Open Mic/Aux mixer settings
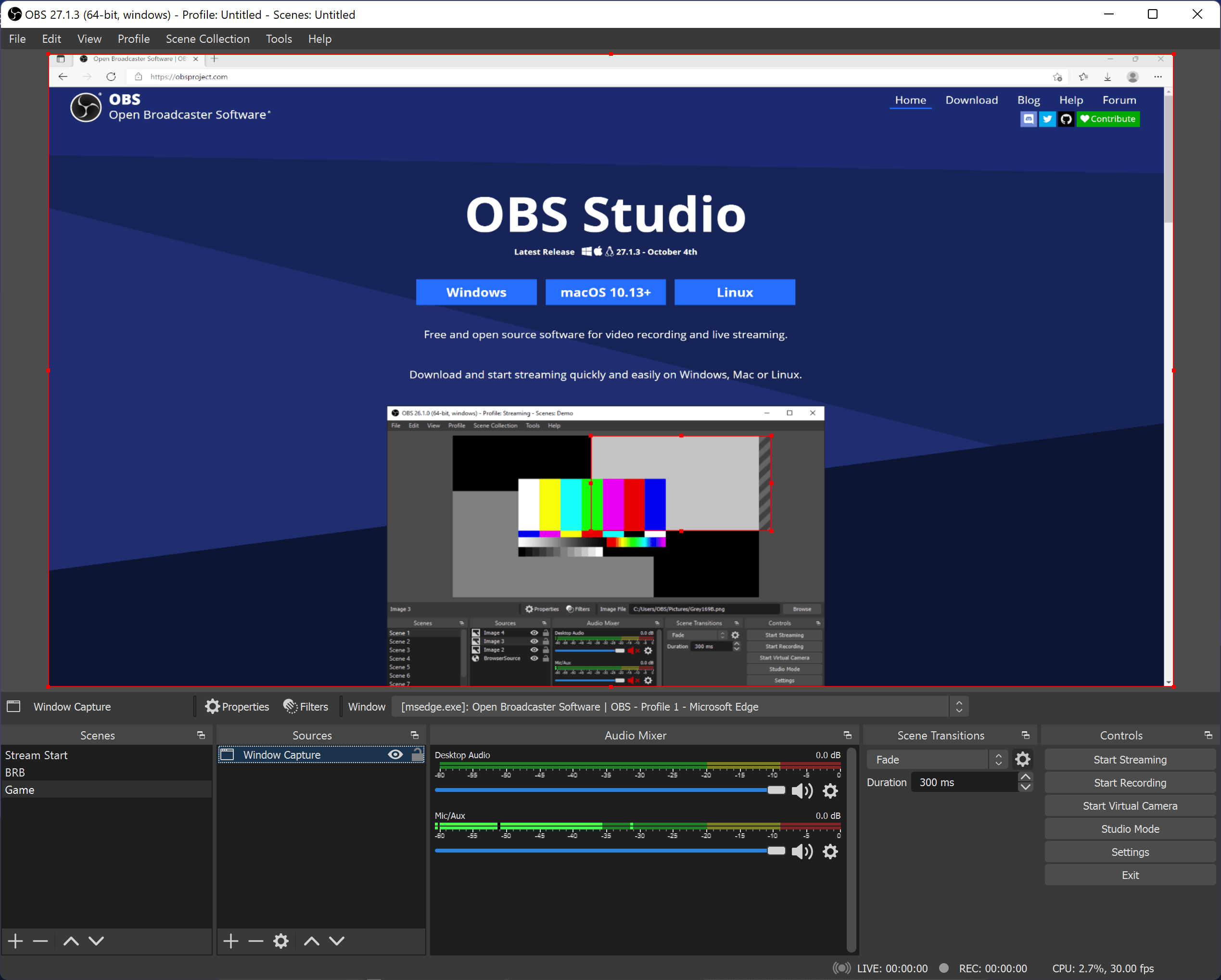 tap(832, 852)
